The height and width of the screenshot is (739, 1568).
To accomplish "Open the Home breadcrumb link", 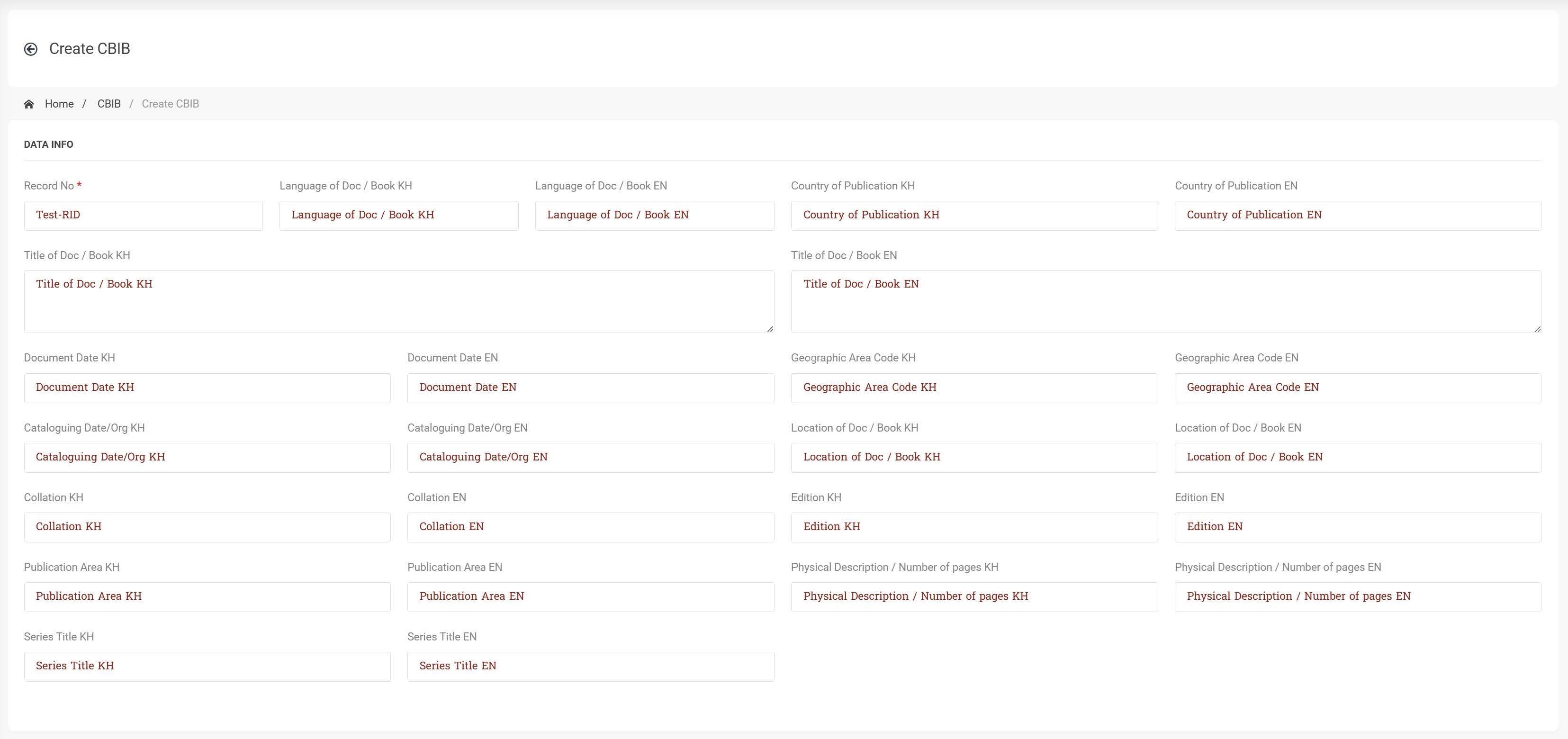I will tap(59, 104).
